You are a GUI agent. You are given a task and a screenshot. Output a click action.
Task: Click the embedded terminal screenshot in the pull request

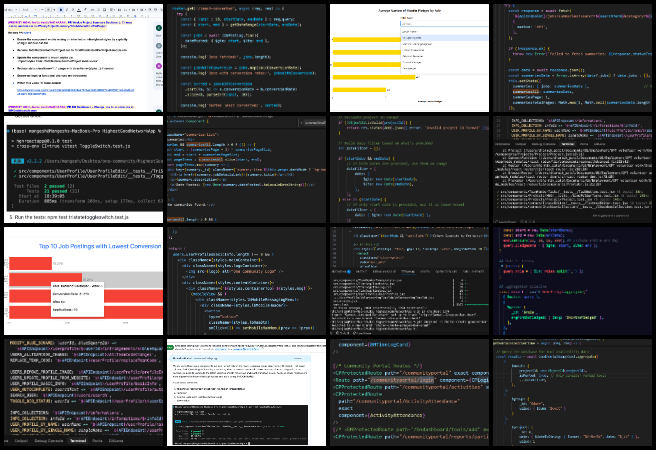(x=240, y=424)
